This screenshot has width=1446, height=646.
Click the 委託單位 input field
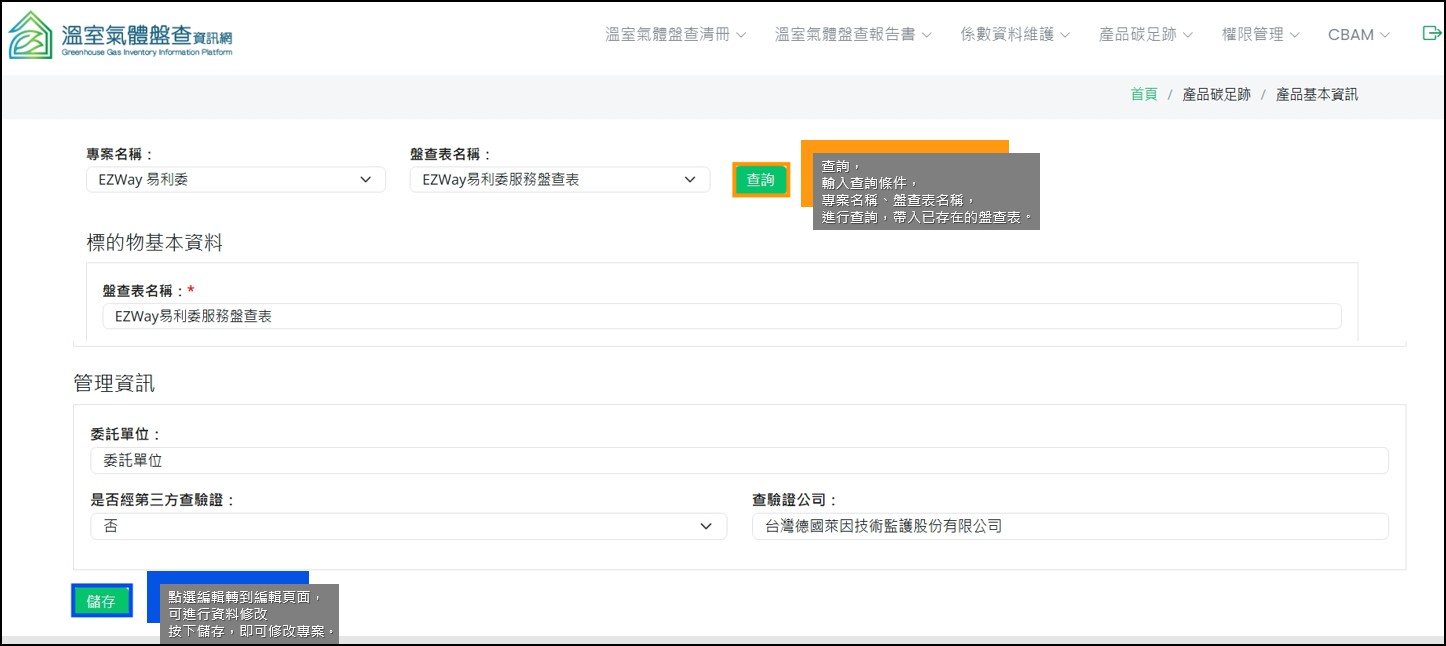point(738,460)
